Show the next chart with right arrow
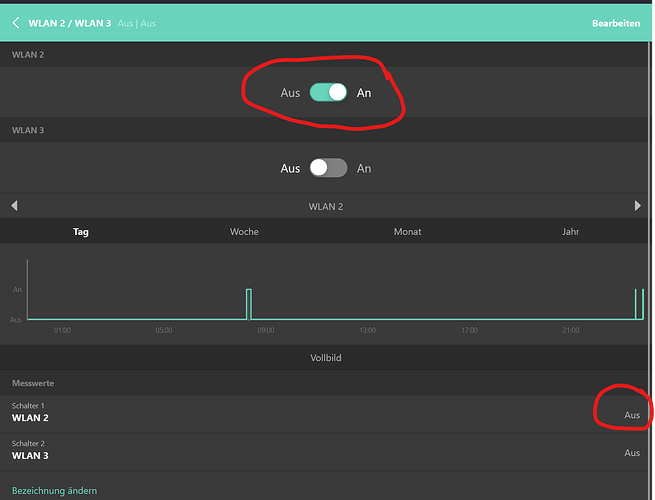Image resolution: width=655 pixels, height=500 pixels. [638, 206]
